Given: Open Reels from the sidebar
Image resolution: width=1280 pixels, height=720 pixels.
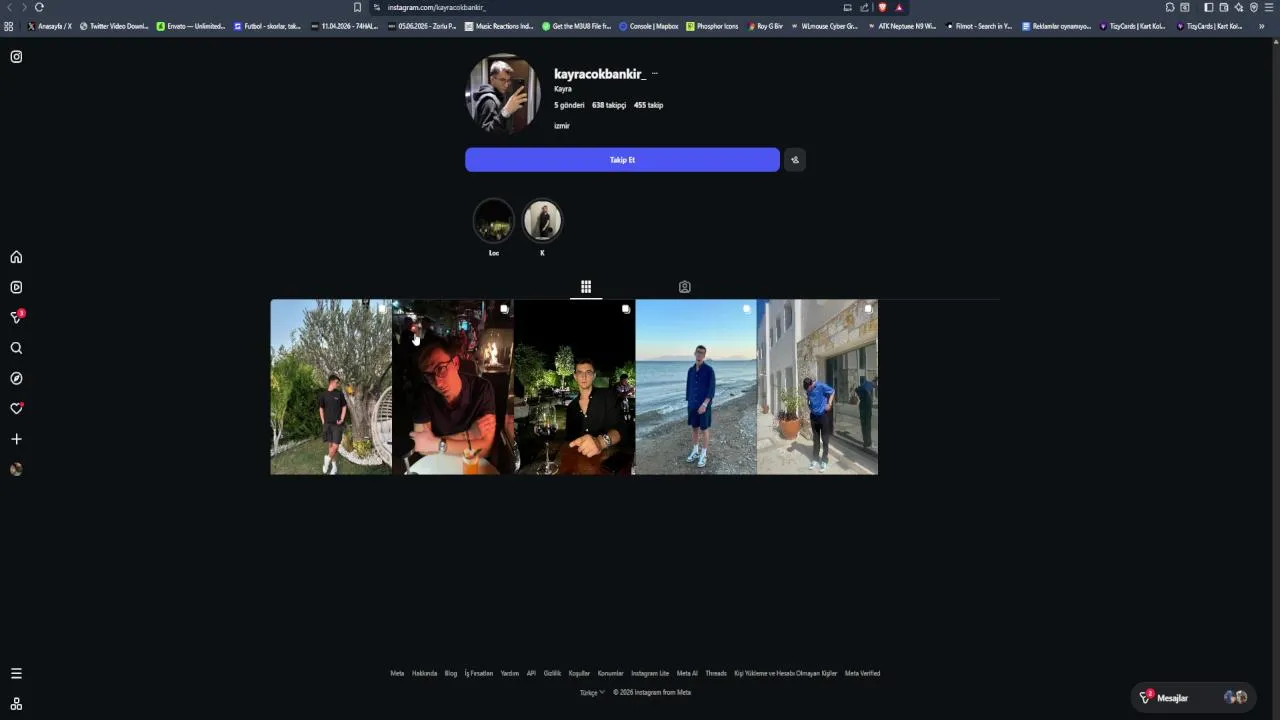Looking at the screenshot, I should click(16, 287).
